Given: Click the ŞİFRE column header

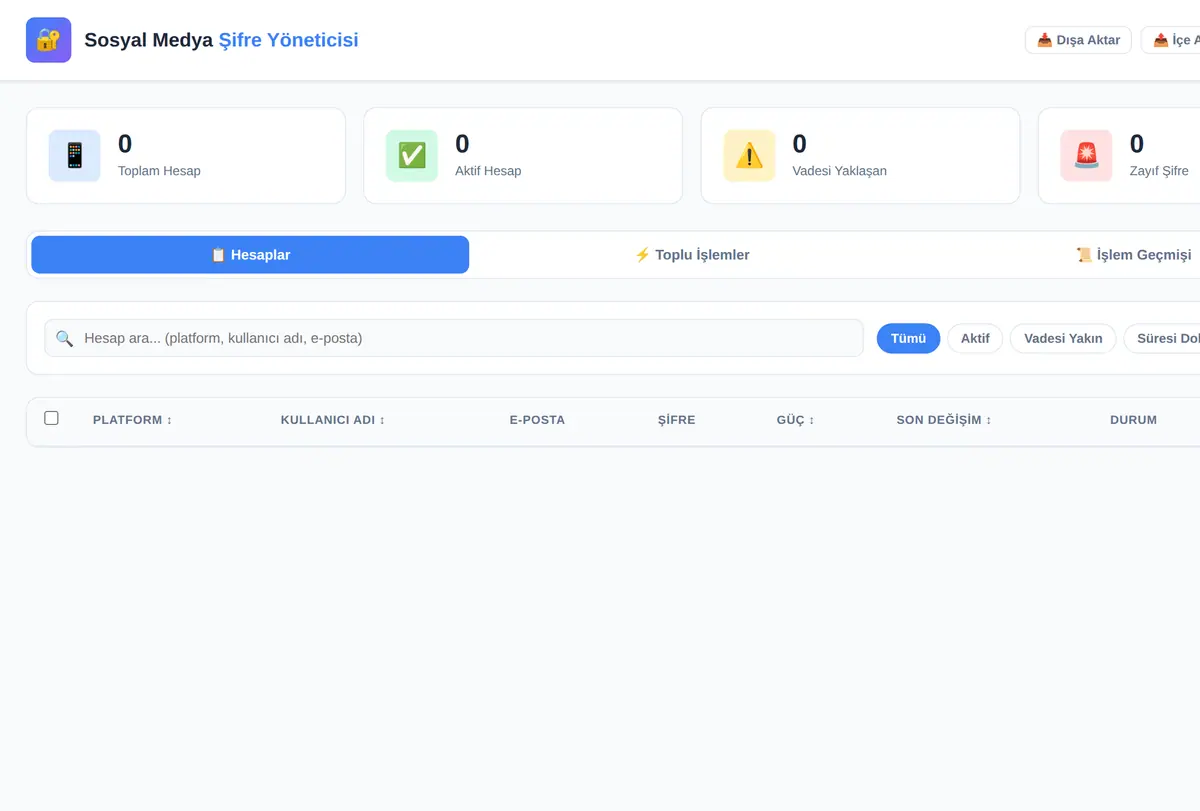Looking at the screenshot, I should [676, 420].
